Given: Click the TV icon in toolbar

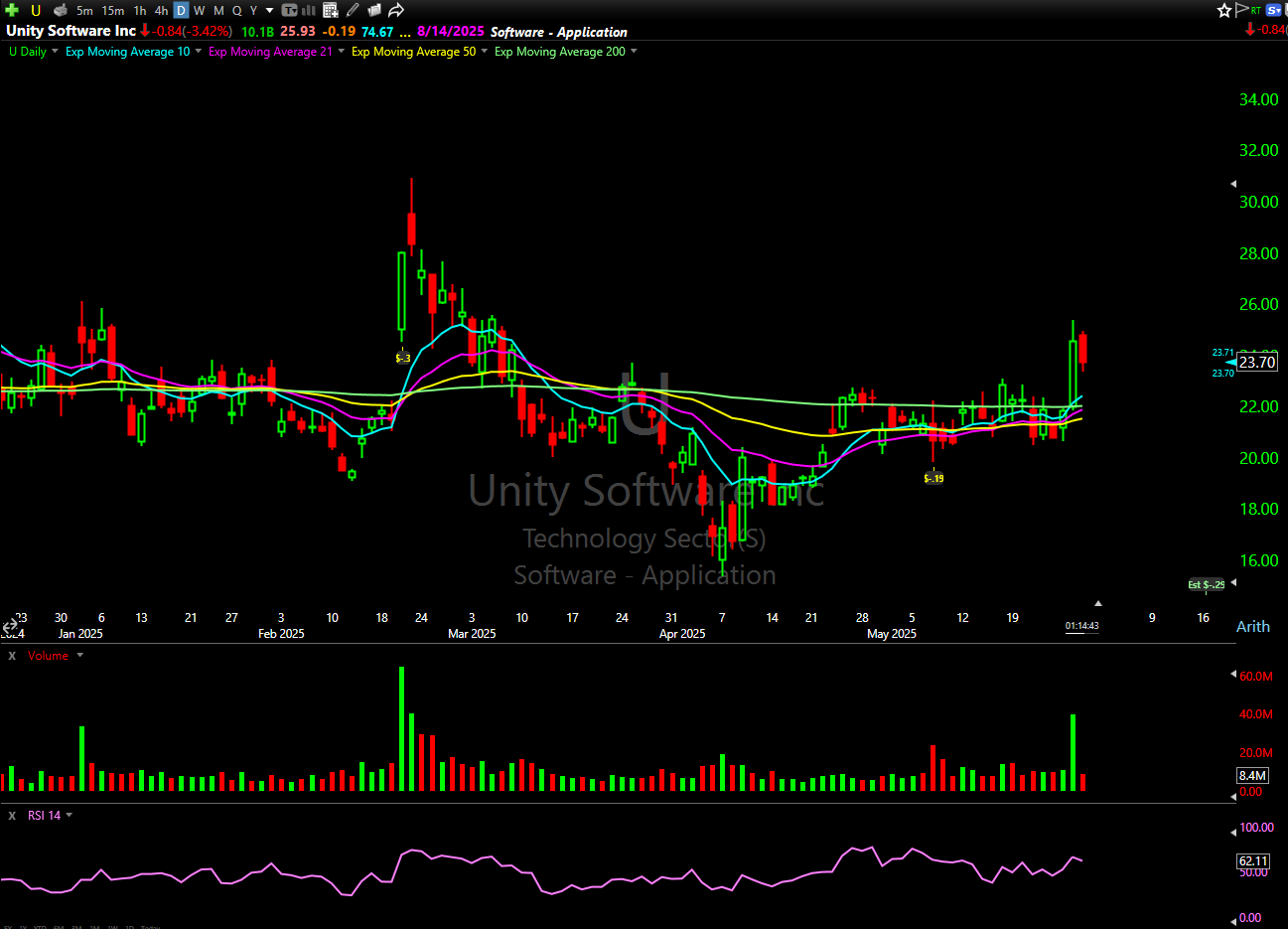Looking at the screenshot, I should pyautogui.click(x=289, y=10).
